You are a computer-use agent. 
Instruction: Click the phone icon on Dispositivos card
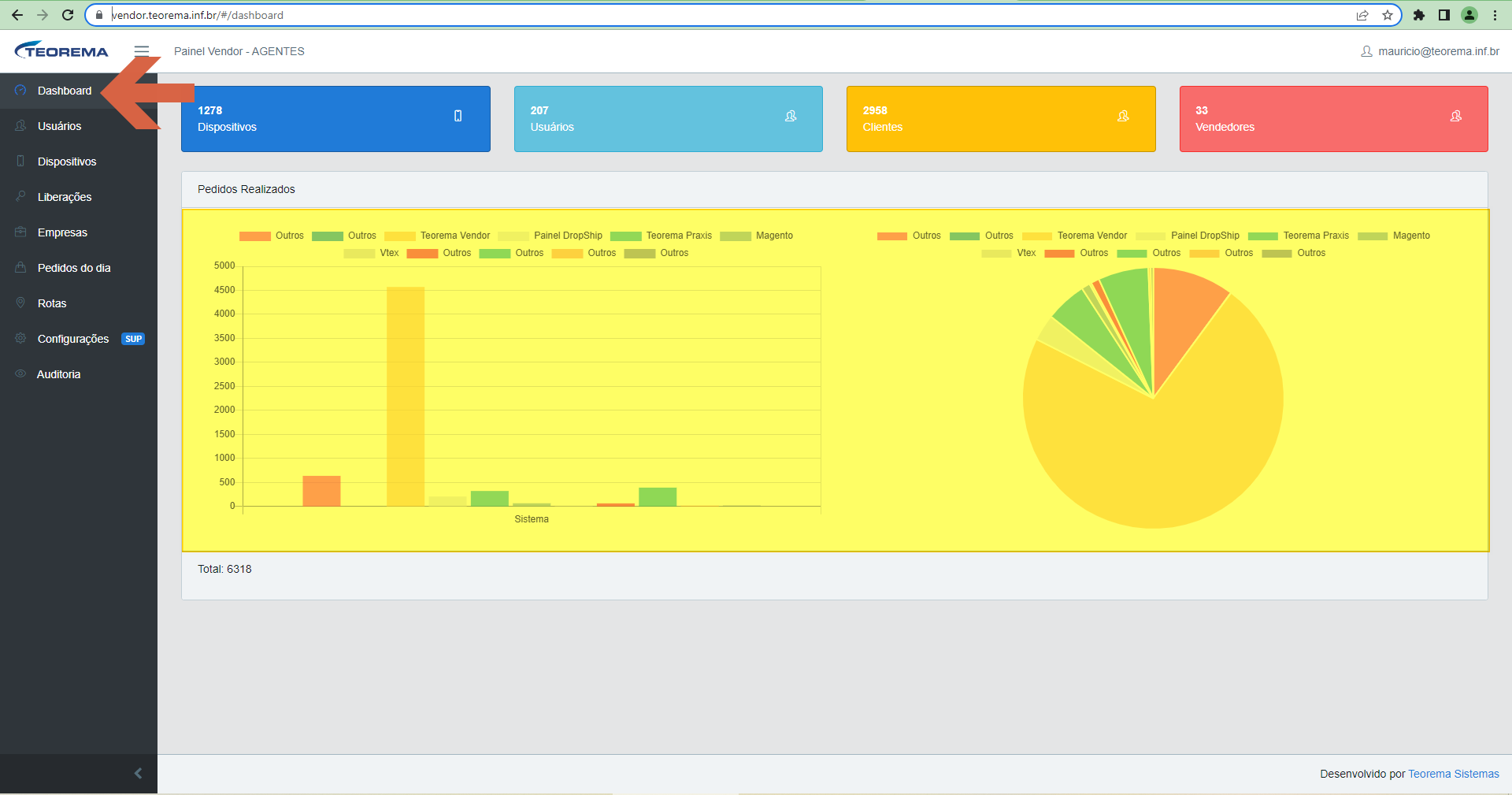(458, 116)
